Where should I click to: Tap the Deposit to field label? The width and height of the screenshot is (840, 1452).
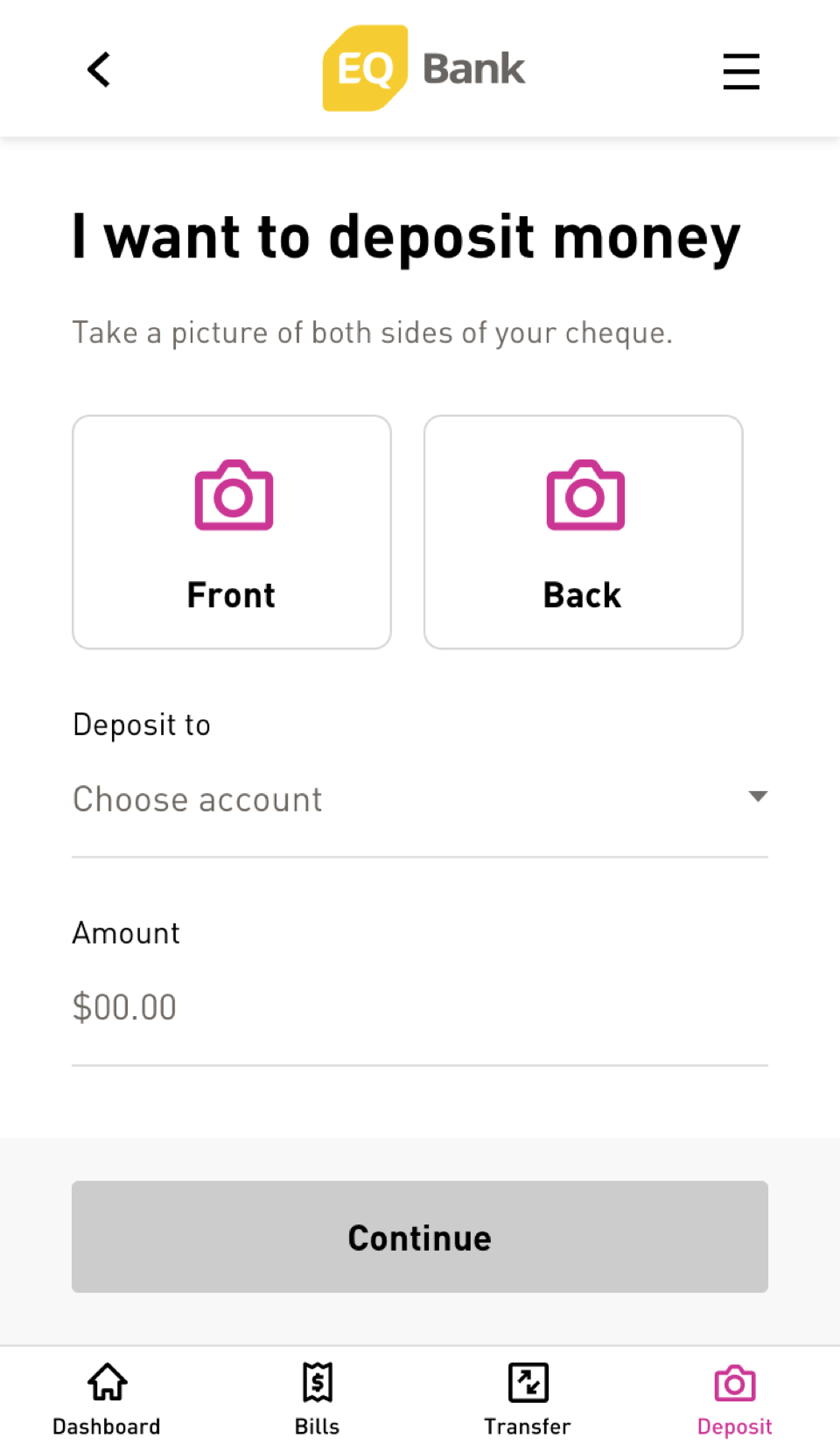142,725
